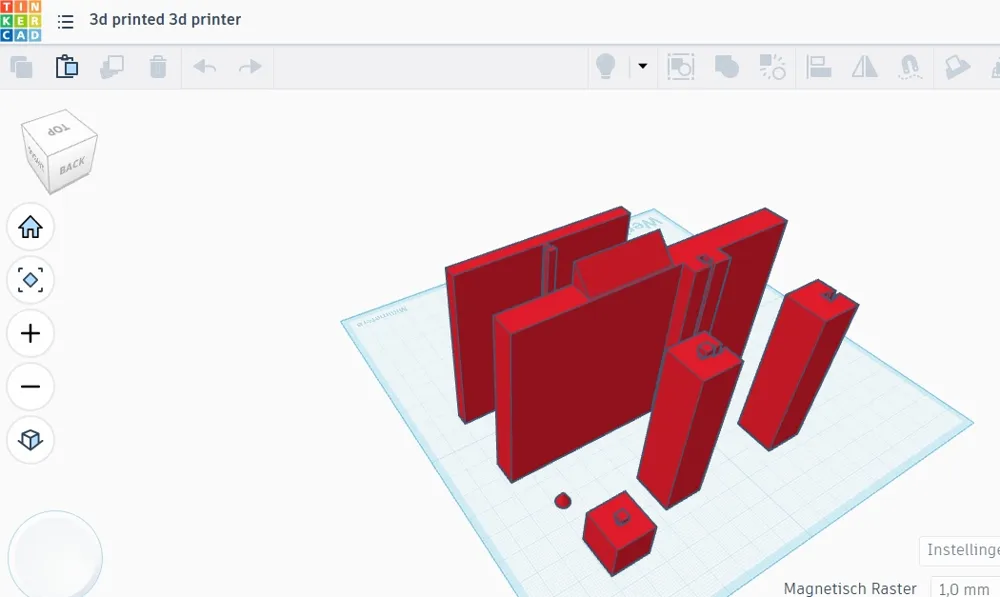Screen dimensions: 1000x597
Task: Click the Duplicate and repeat icon
Action: [x=112, y=67]
